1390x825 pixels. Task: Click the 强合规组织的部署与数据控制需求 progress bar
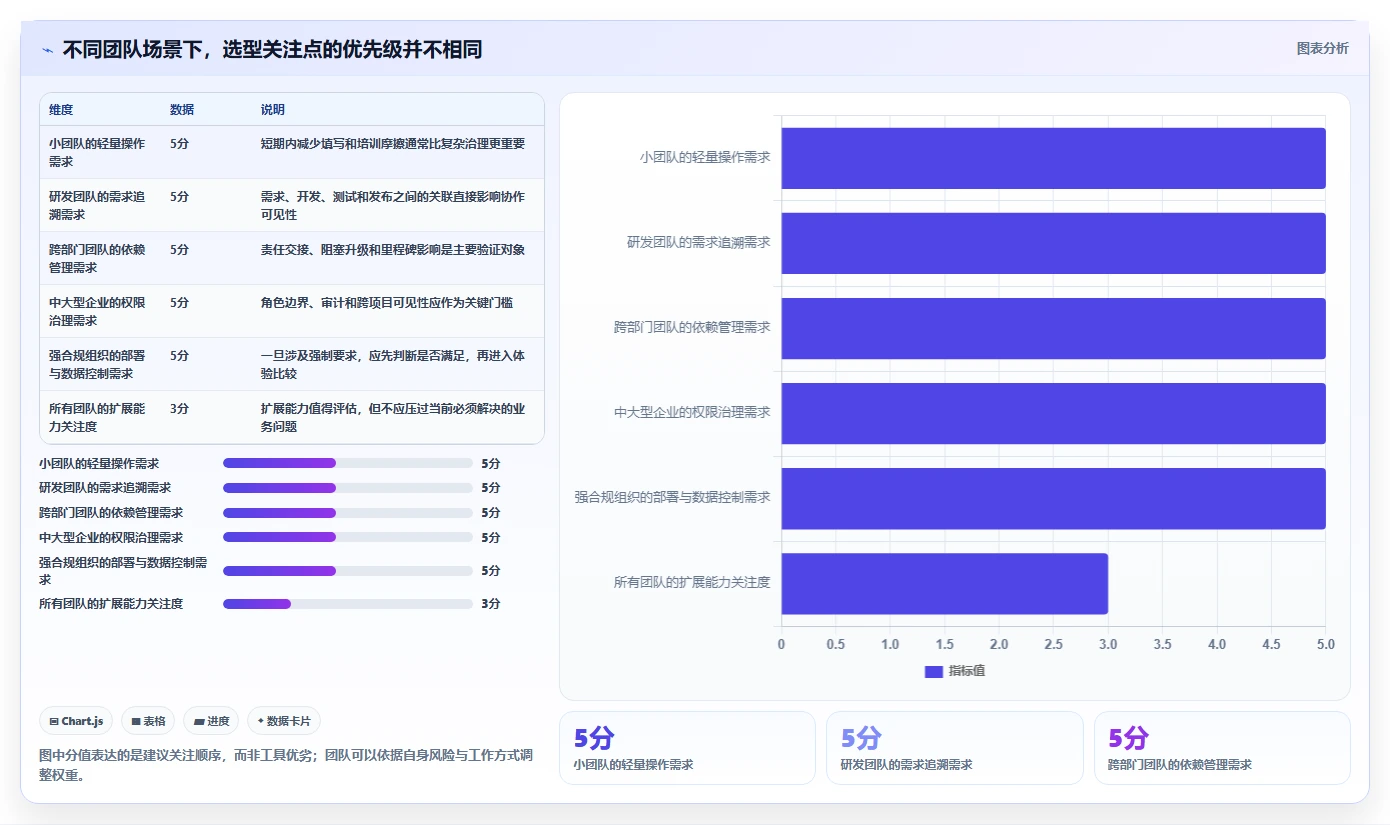tap(348, 571)
